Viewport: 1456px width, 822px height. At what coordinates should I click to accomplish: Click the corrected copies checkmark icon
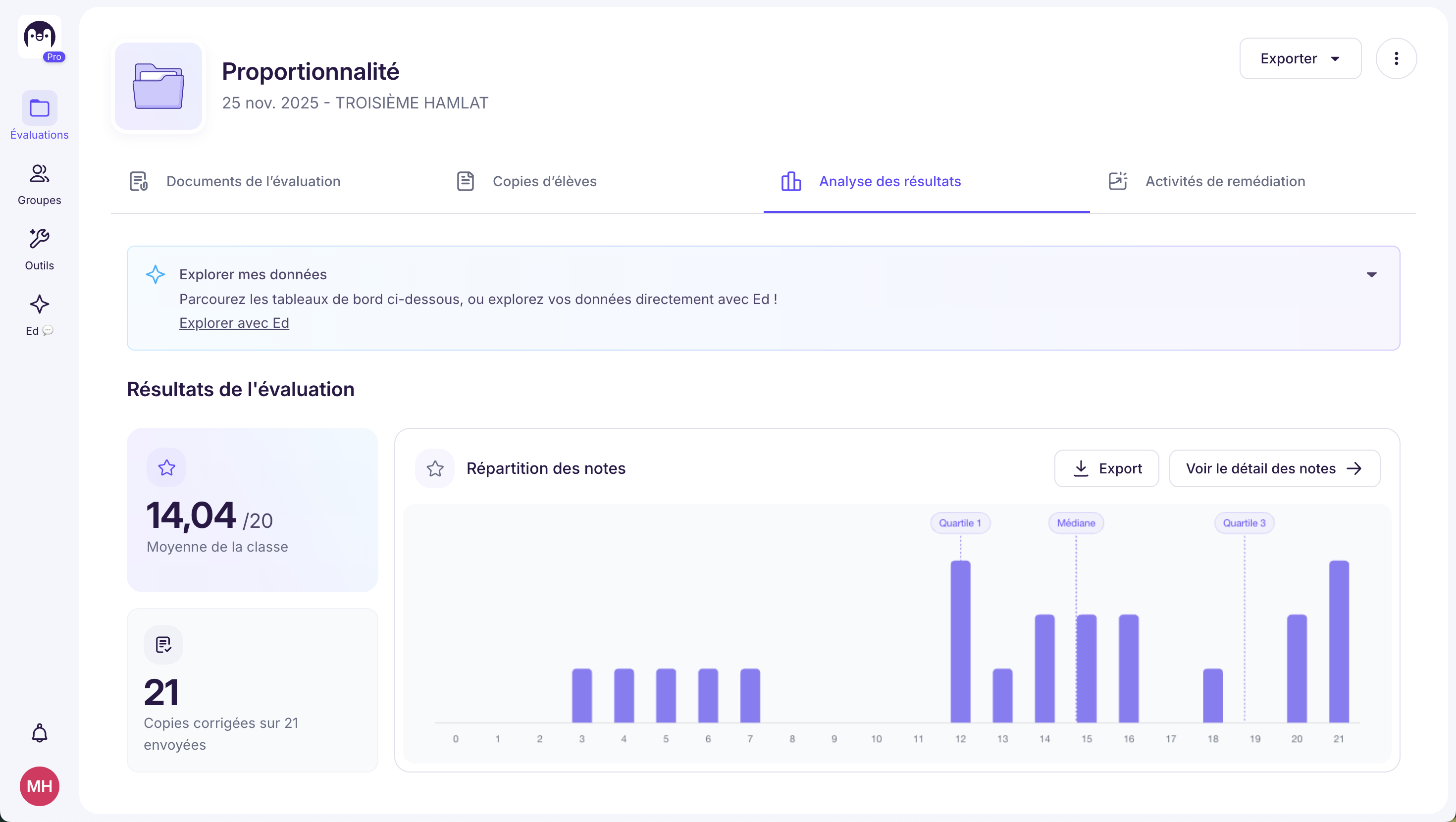pos(163,644)
